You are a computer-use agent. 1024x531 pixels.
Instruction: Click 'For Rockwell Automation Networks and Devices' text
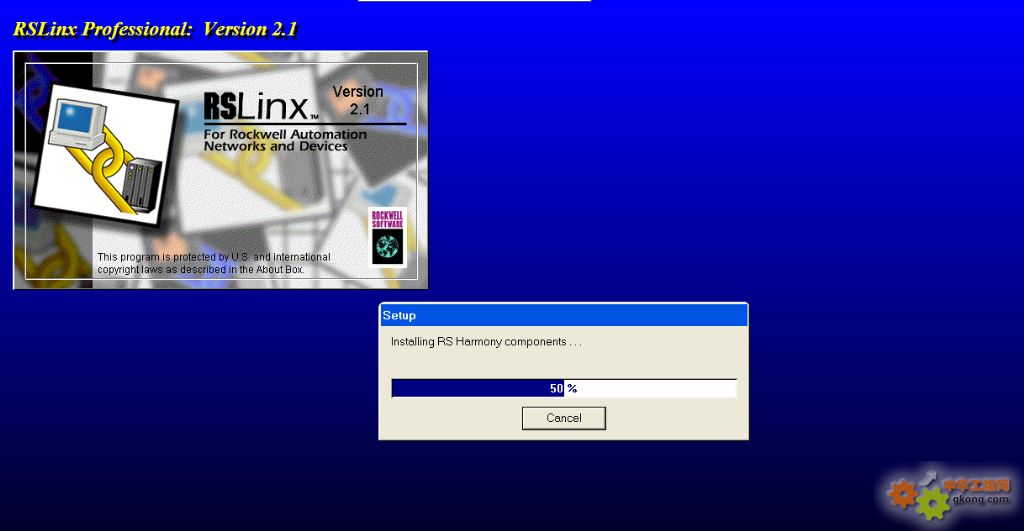(285, 140)
